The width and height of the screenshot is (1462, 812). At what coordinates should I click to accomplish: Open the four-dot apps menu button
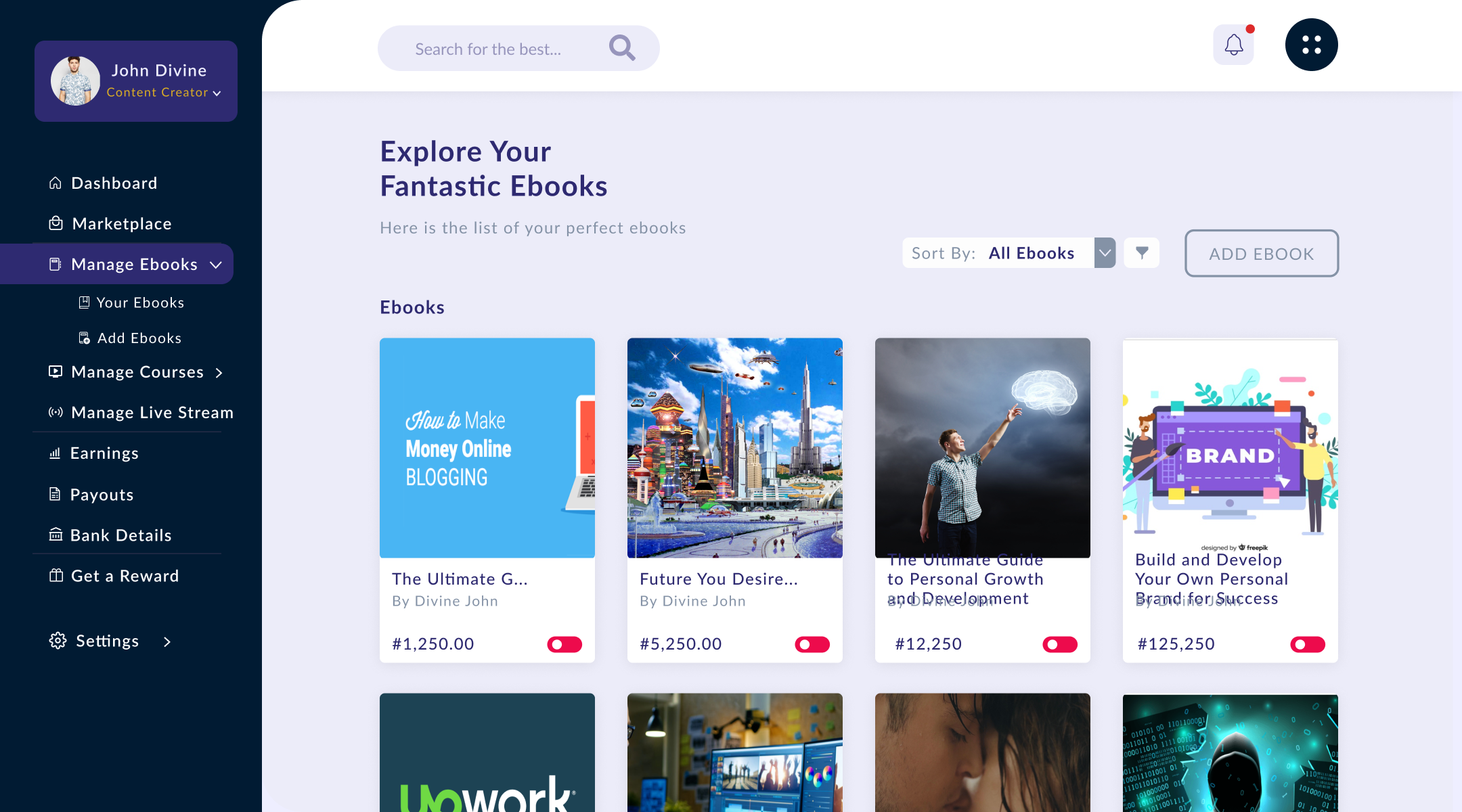point(1311,45)
